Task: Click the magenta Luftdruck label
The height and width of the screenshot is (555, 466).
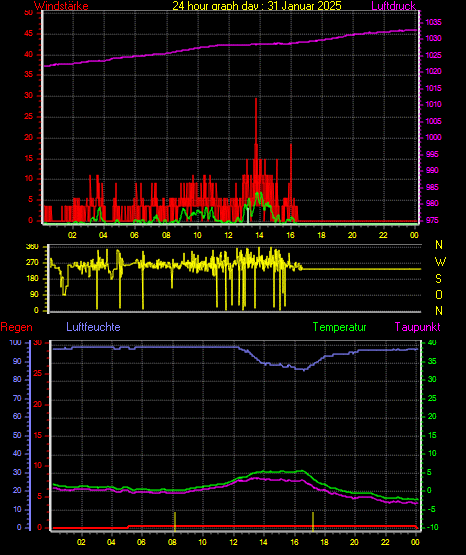Action: tap(393, 6)
